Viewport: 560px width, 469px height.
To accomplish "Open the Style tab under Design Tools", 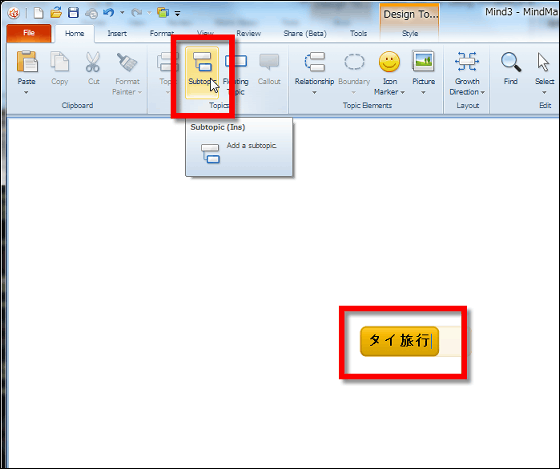I will [410, 33].
